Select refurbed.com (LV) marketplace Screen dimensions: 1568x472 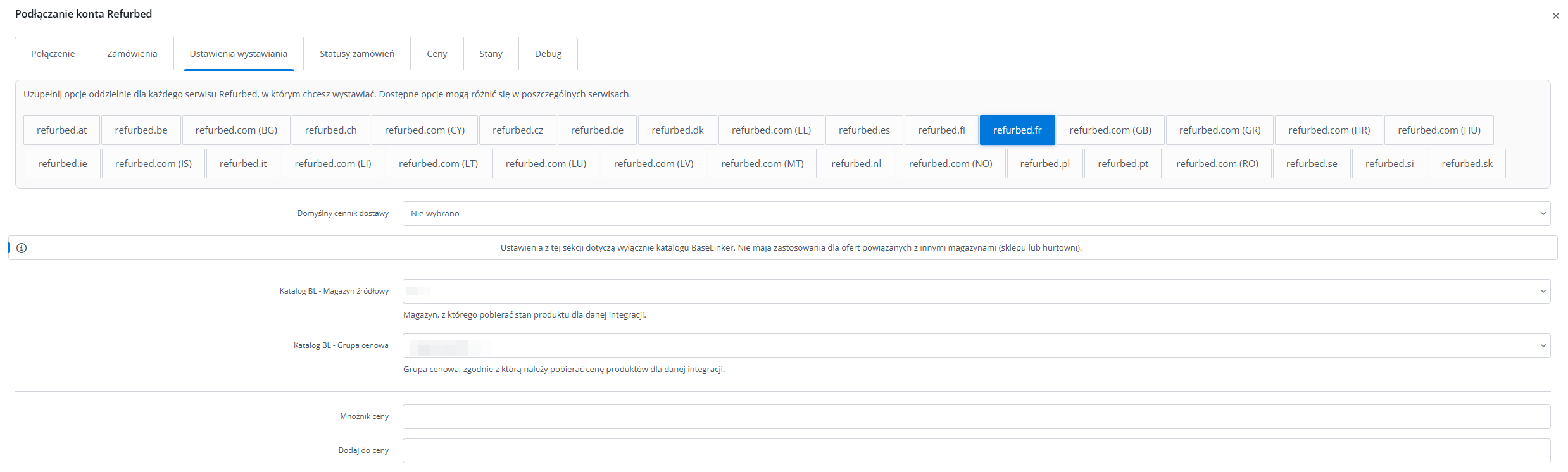coord(654,164)
